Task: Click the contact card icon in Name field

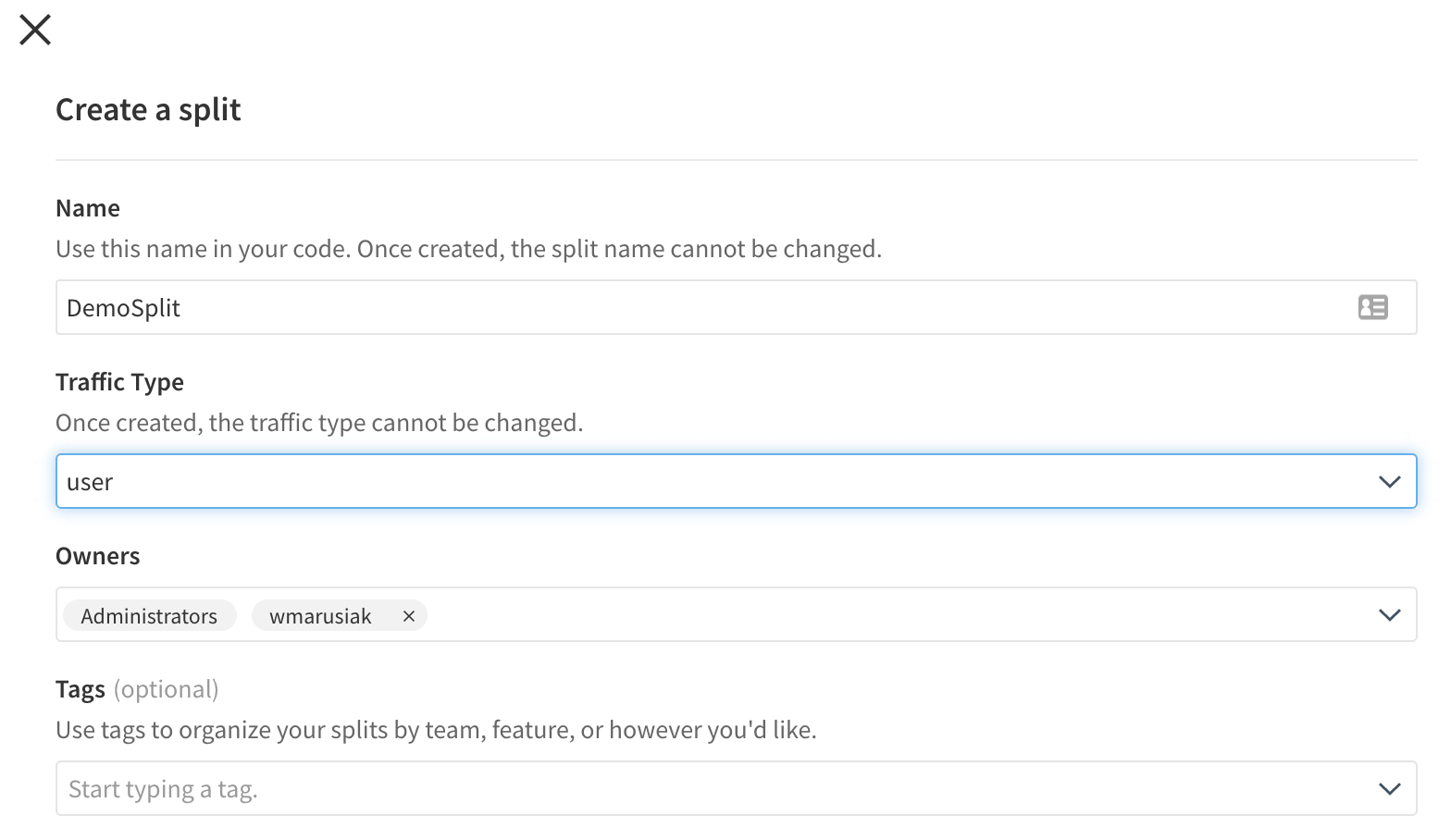Action: [1373, 307]
